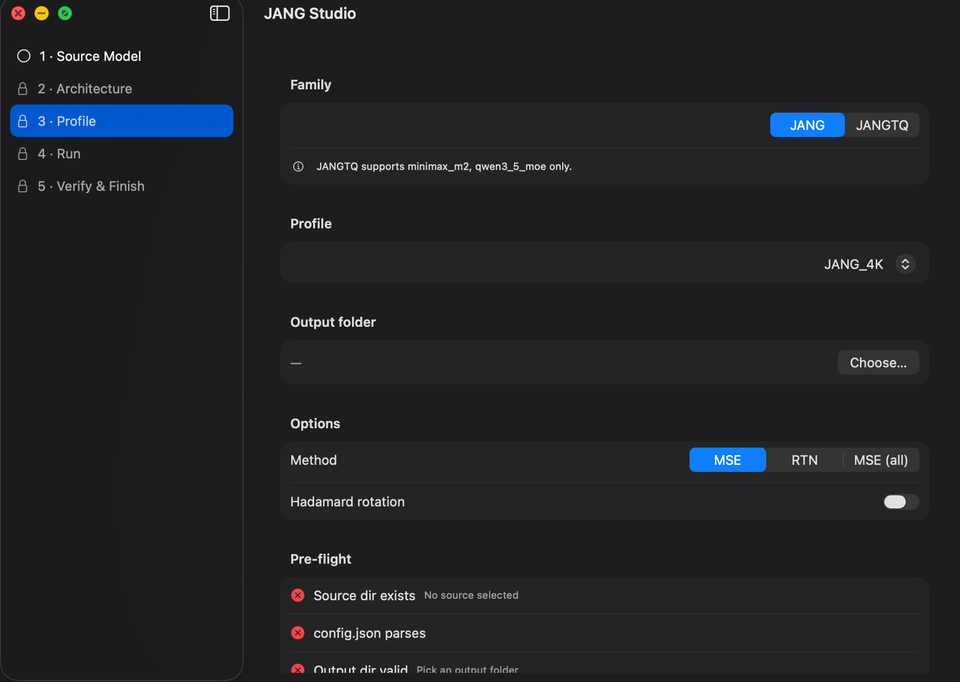Select the 3 · Profile step
The height and width of the screenshot is (682, 960).
click(122, 121)
